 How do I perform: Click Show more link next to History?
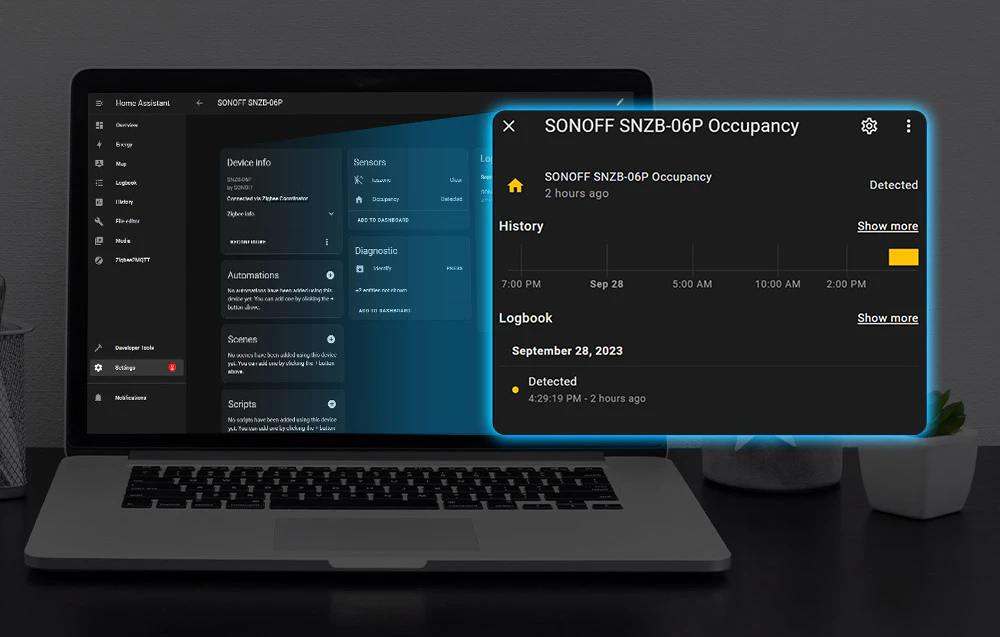[887, 226]
